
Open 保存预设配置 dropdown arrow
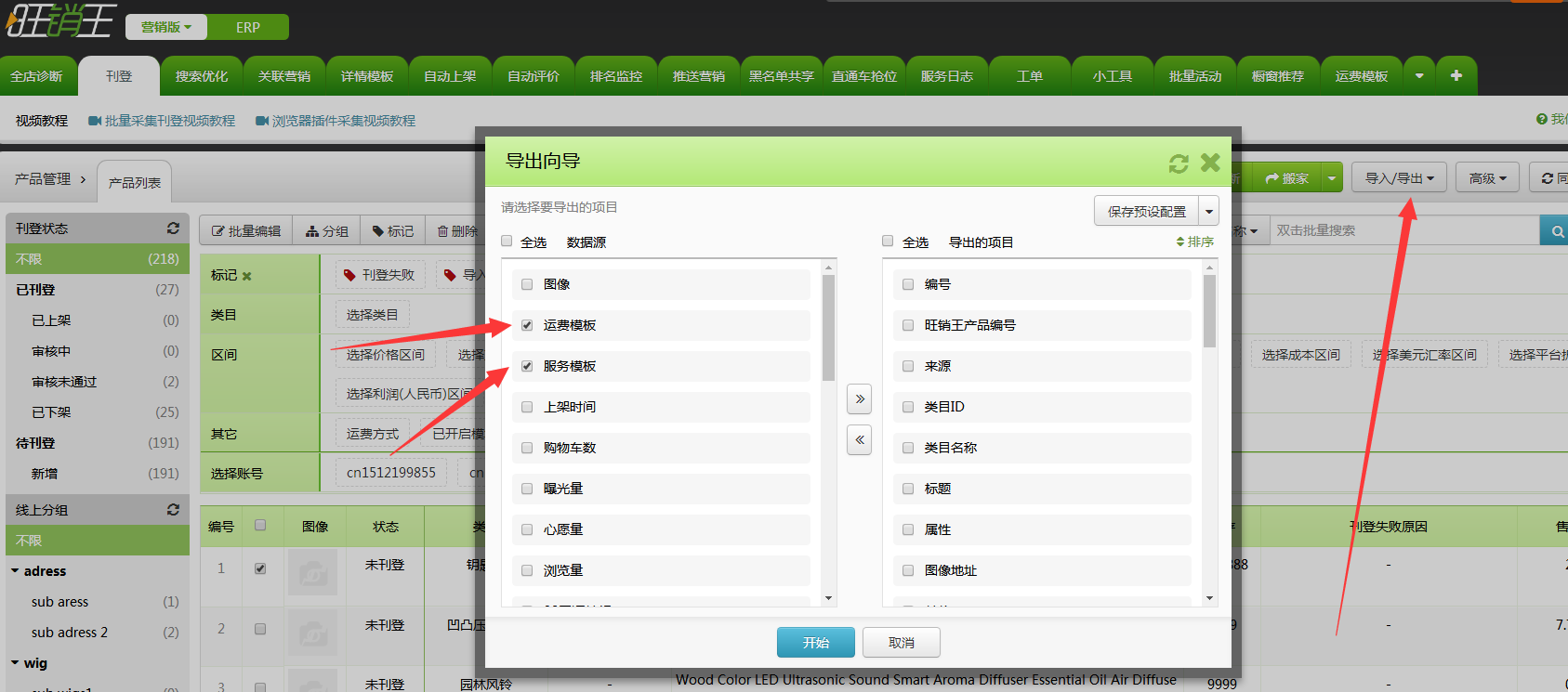tap(1208, 211)
